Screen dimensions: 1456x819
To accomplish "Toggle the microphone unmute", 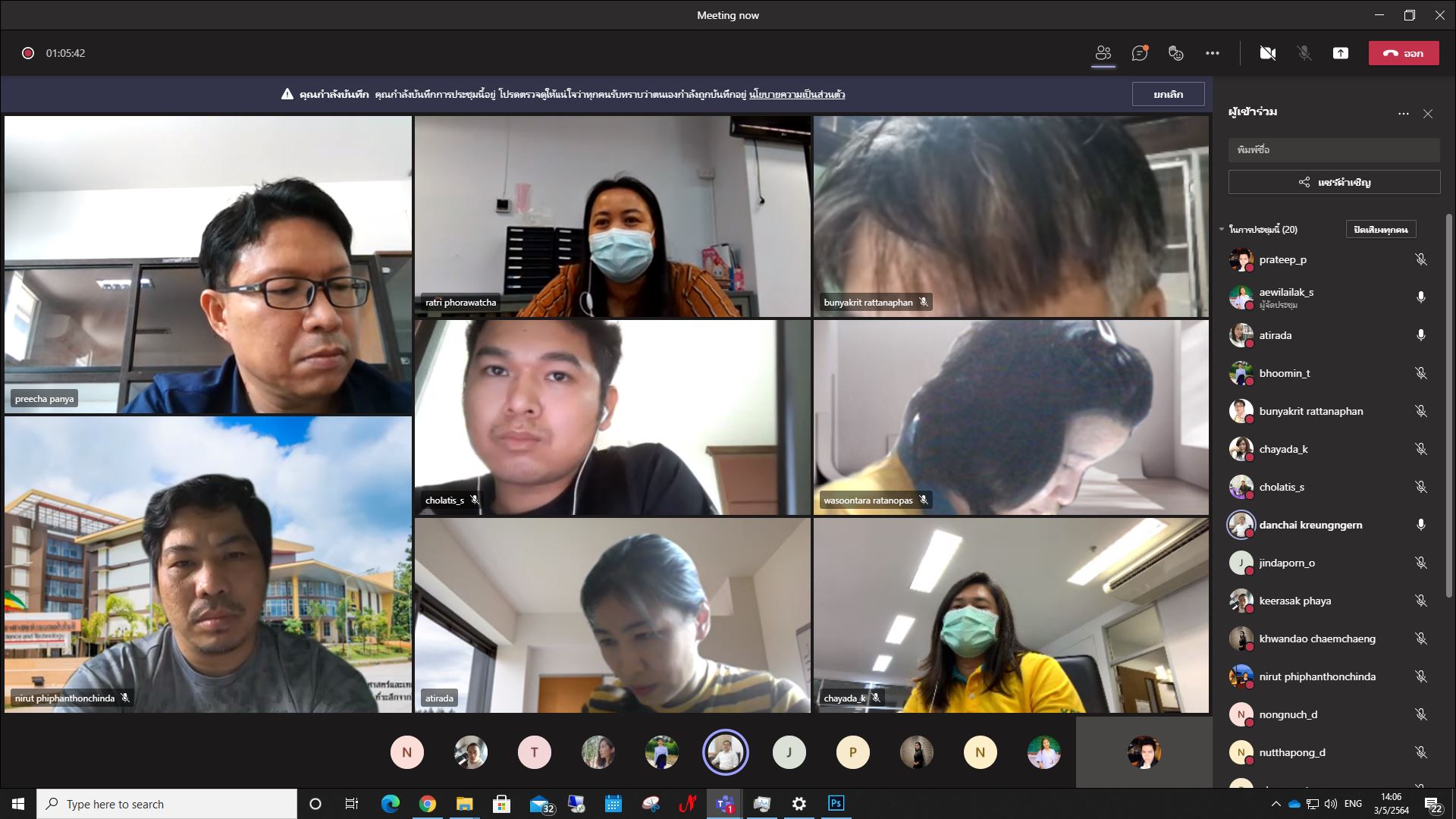I will tap(1304, 53).
